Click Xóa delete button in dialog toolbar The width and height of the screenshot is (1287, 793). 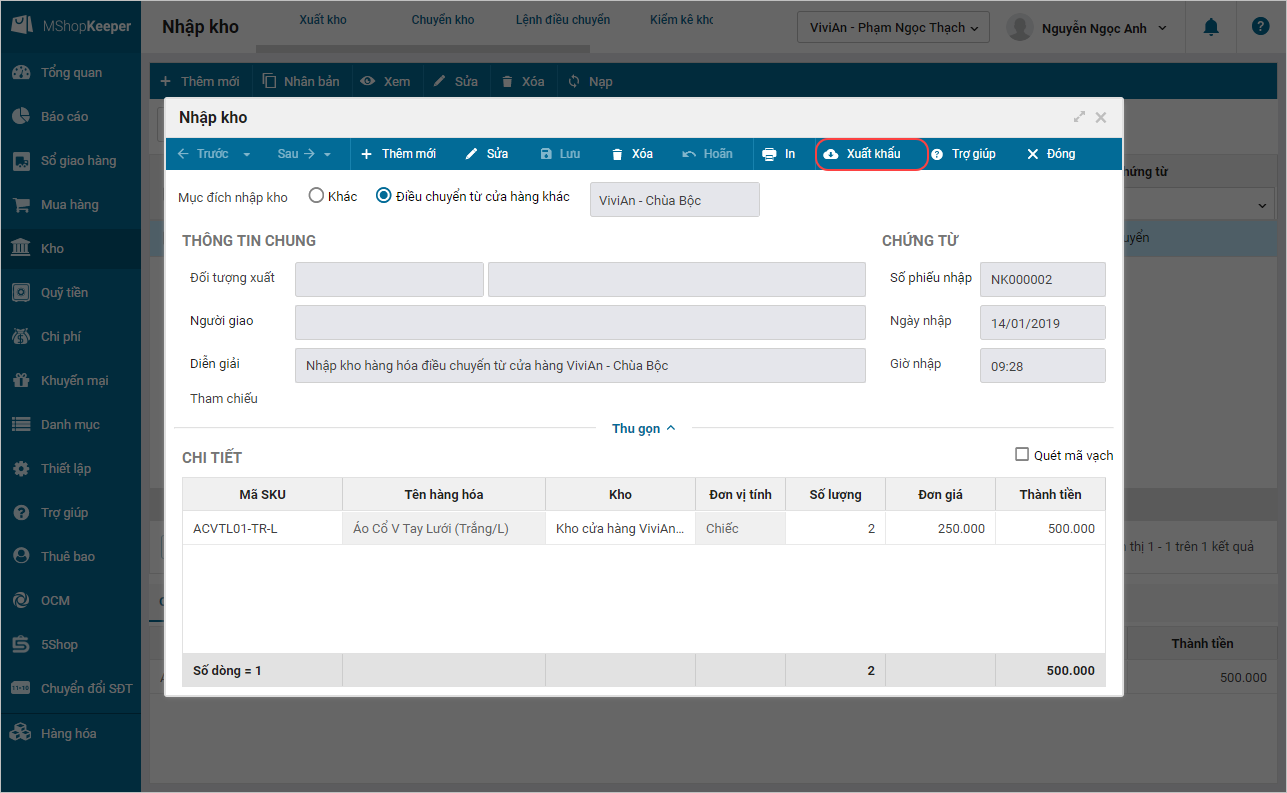pos(632,154)
